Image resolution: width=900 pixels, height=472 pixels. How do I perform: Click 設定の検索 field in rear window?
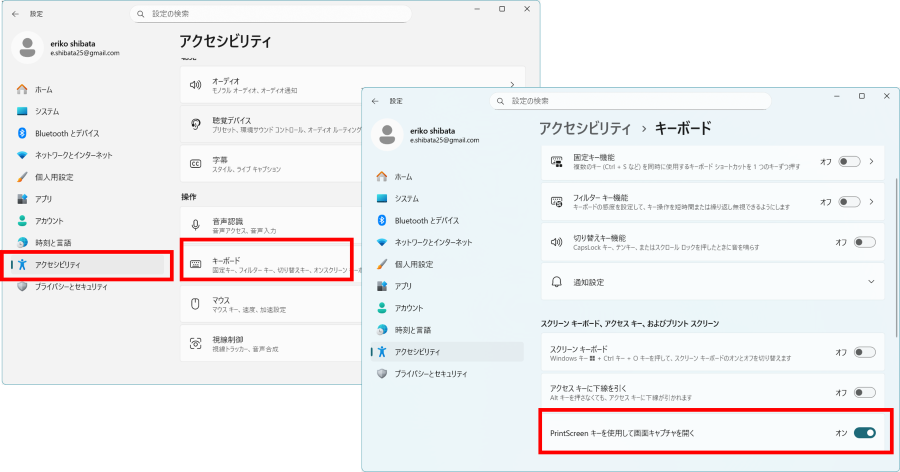pyautogui.click(x=270, y=14)
